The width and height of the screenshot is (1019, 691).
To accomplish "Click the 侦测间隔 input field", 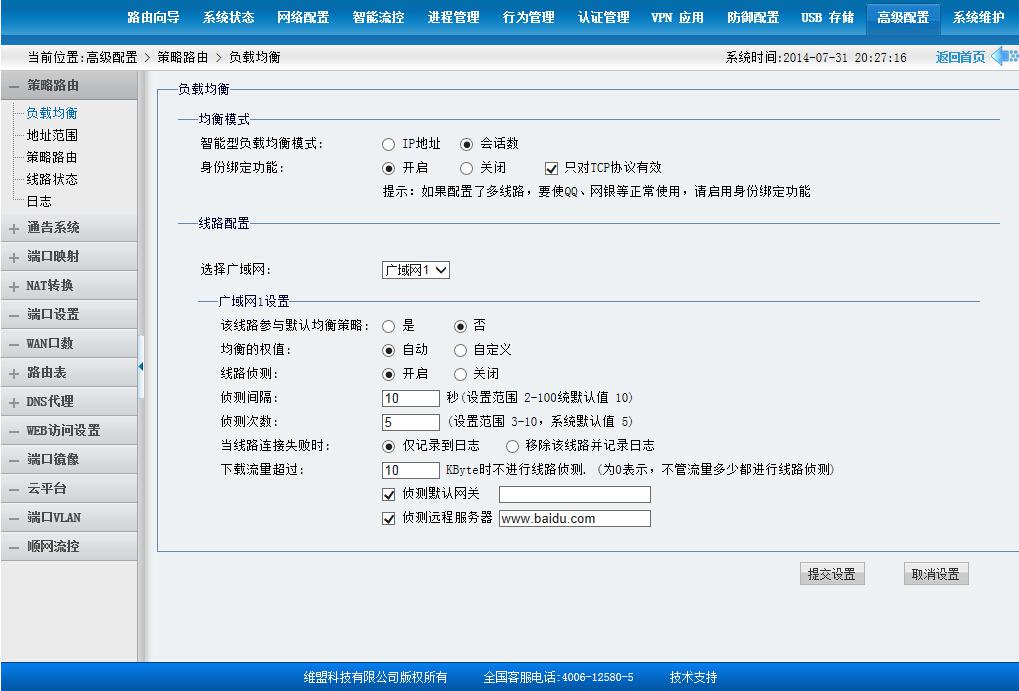I will point(411,398).
